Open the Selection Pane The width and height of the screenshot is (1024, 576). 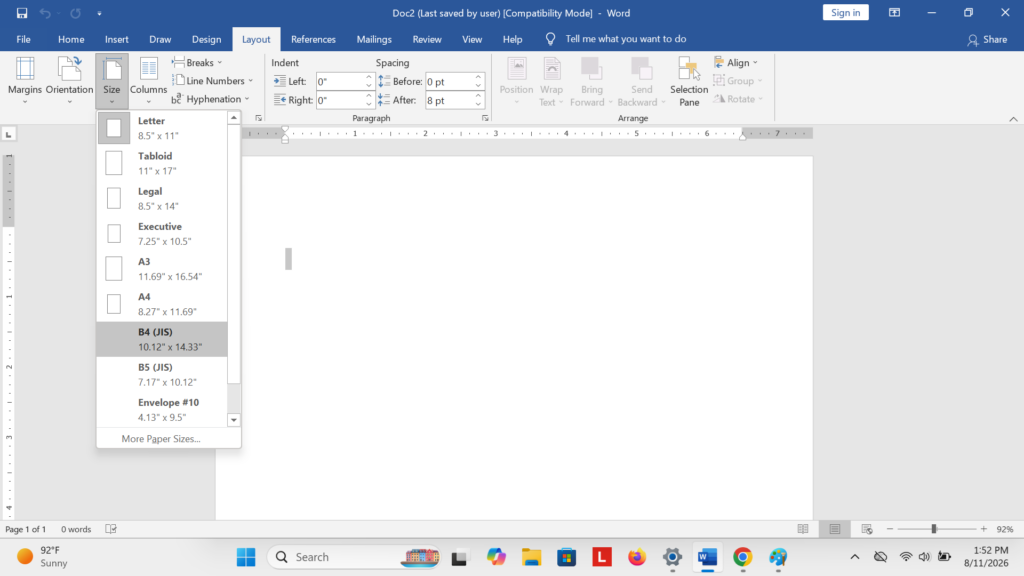click(688, 80)
